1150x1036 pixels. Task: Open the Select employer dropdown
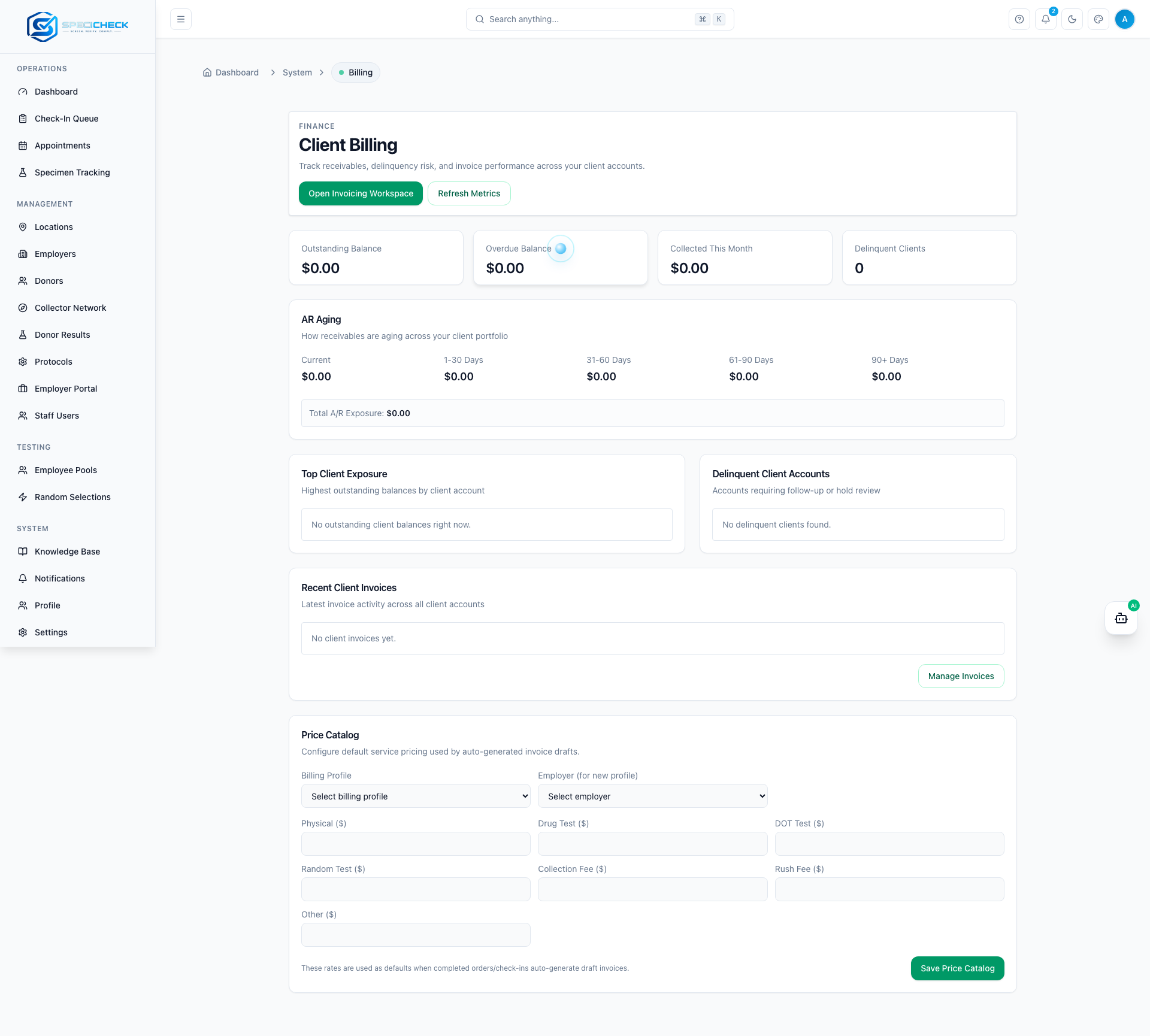click(652, 796)
